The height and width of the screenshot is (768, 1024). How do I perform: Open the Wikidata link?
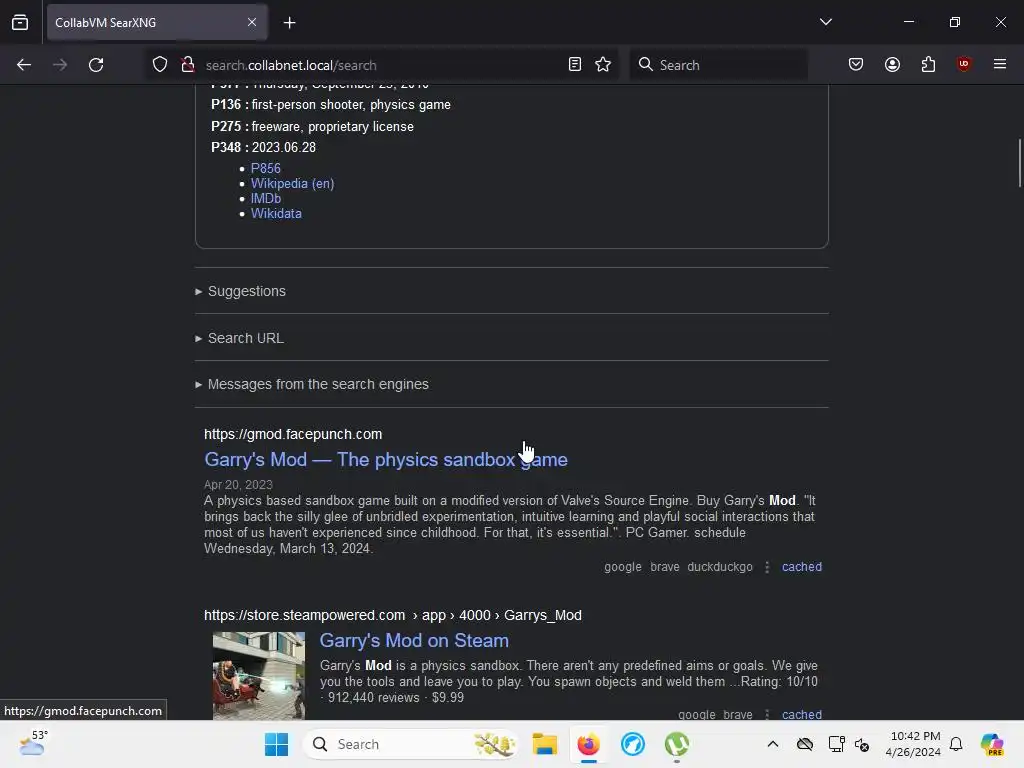point(276,214)
